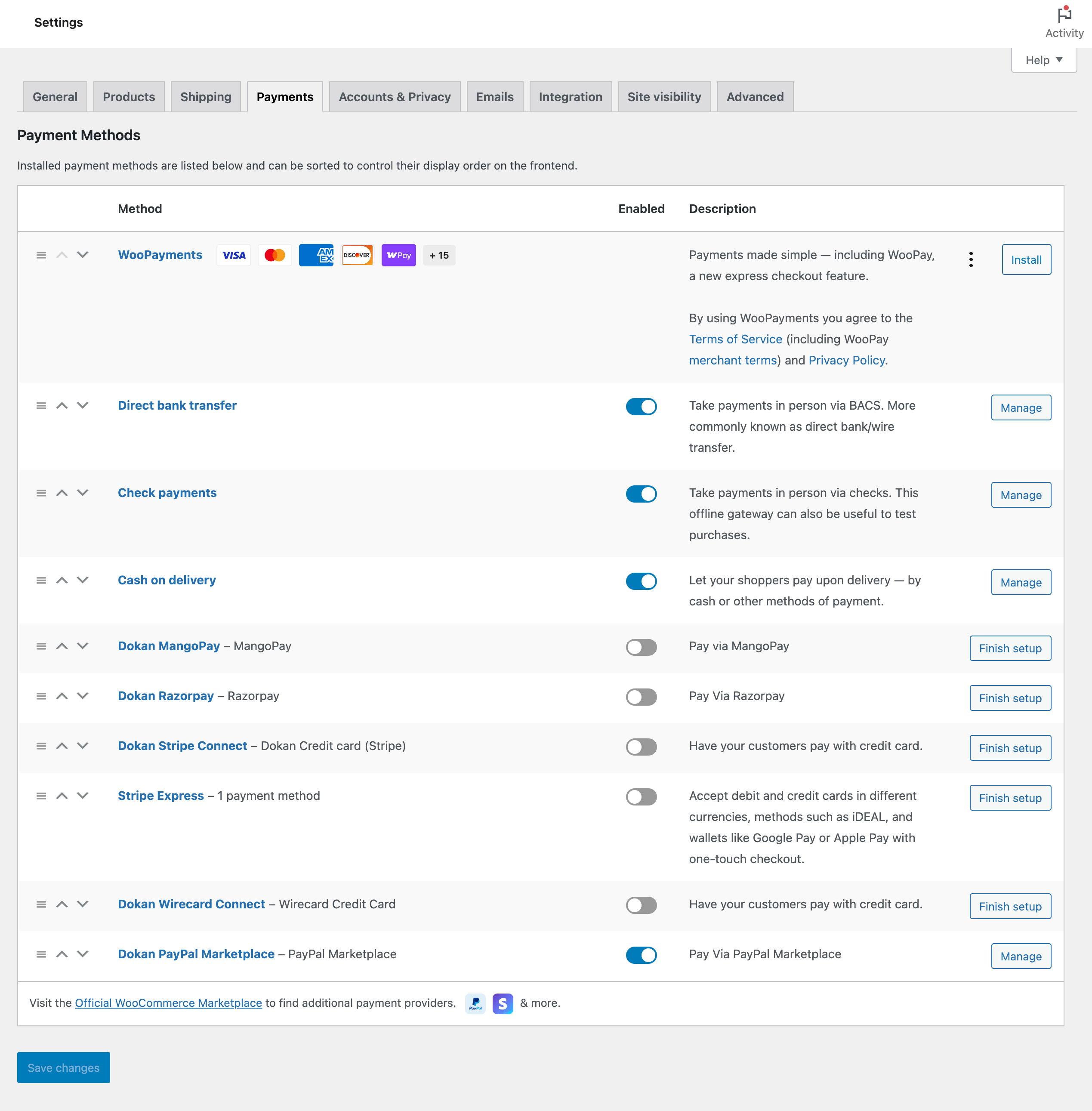Click the Visa card logo in WooPayments row
Screen dimensions: 1092x1111
[x=234, y=255]
